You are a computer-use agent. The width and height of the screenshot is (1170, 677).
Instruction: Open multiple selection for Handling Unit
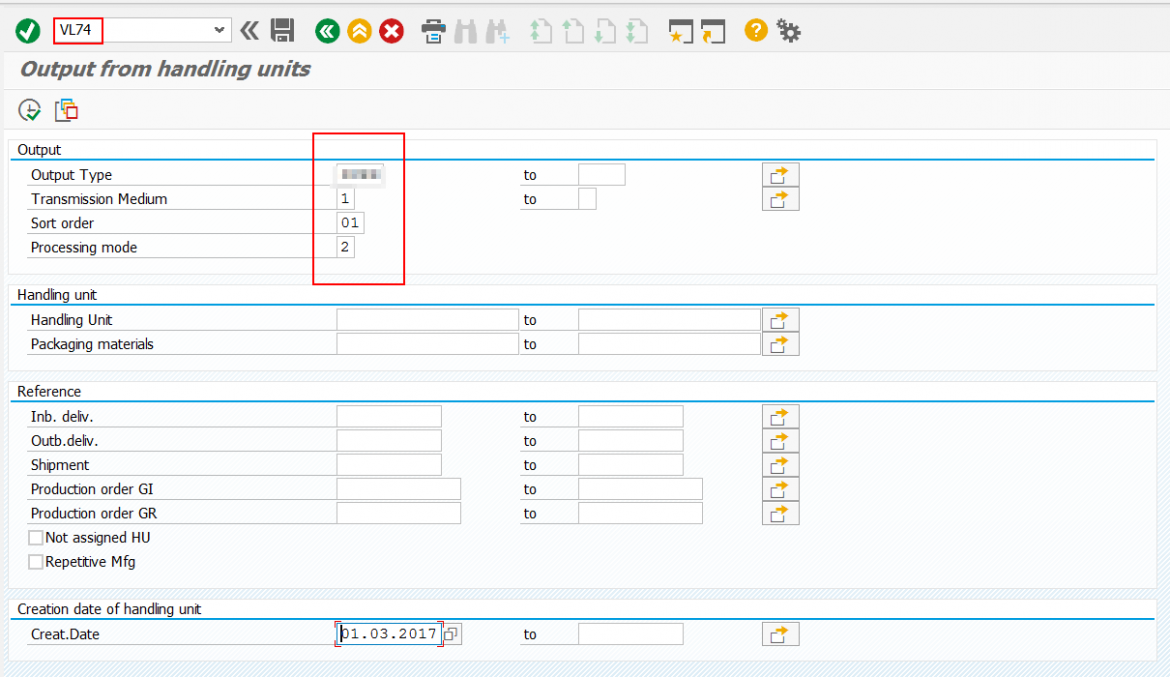tap(780, 320)
